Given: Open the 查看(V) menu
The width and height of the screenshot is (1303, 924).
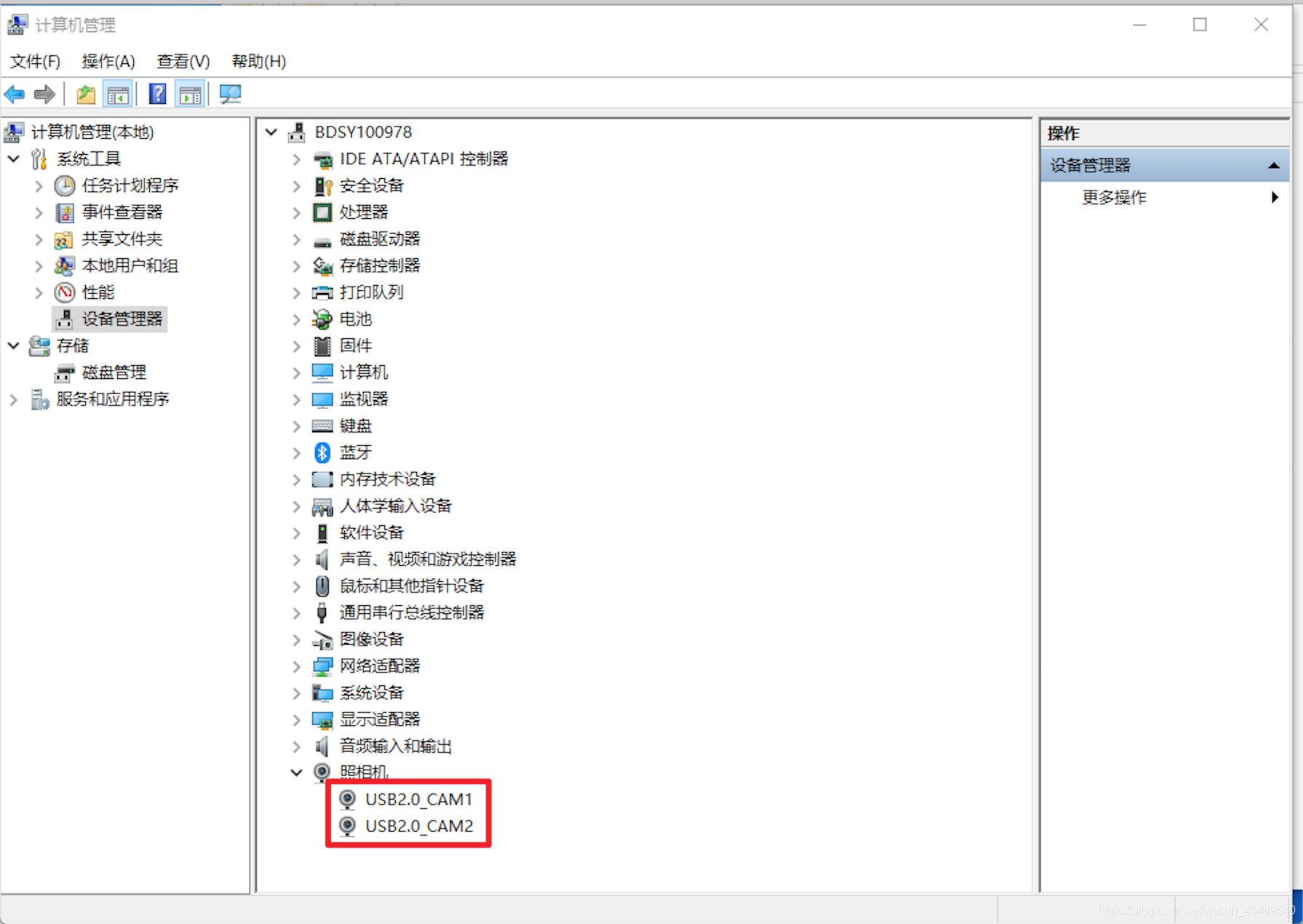Looking at the screenshot, I should (x=183, y=61).
